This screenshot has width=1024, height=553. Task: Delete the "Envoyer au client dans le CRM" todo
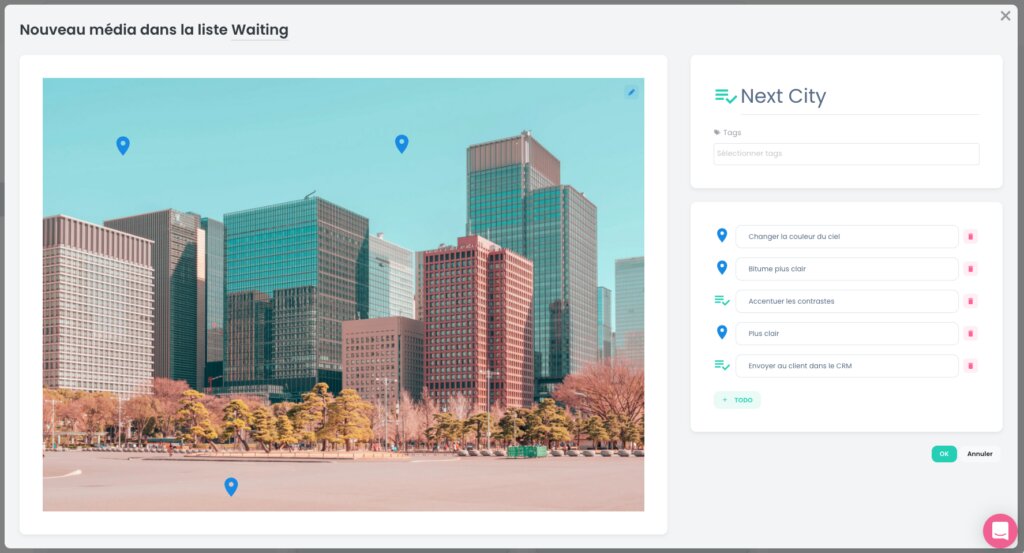click(x=970, y=366)
